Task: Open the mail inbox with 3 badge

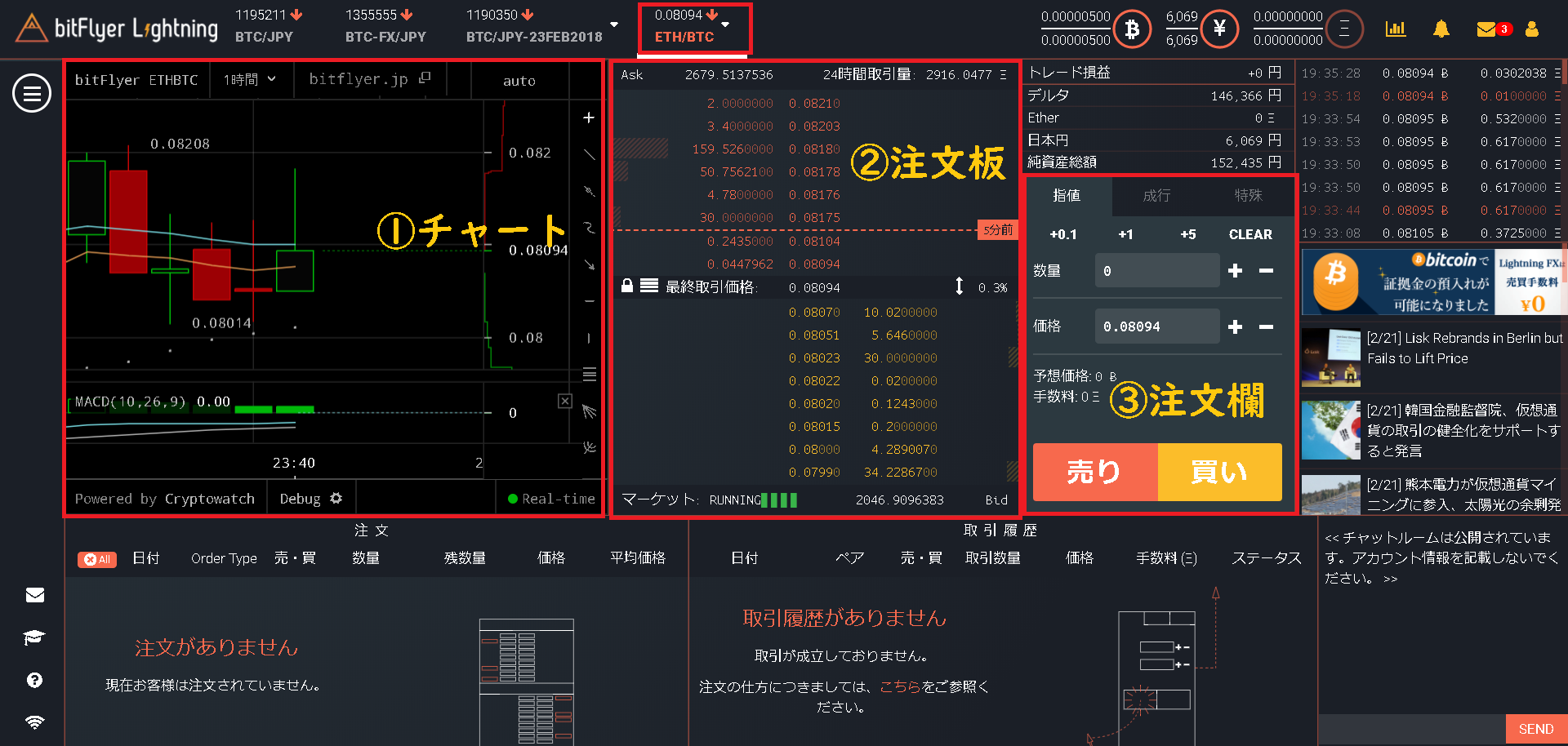Action: (1494, 29)
